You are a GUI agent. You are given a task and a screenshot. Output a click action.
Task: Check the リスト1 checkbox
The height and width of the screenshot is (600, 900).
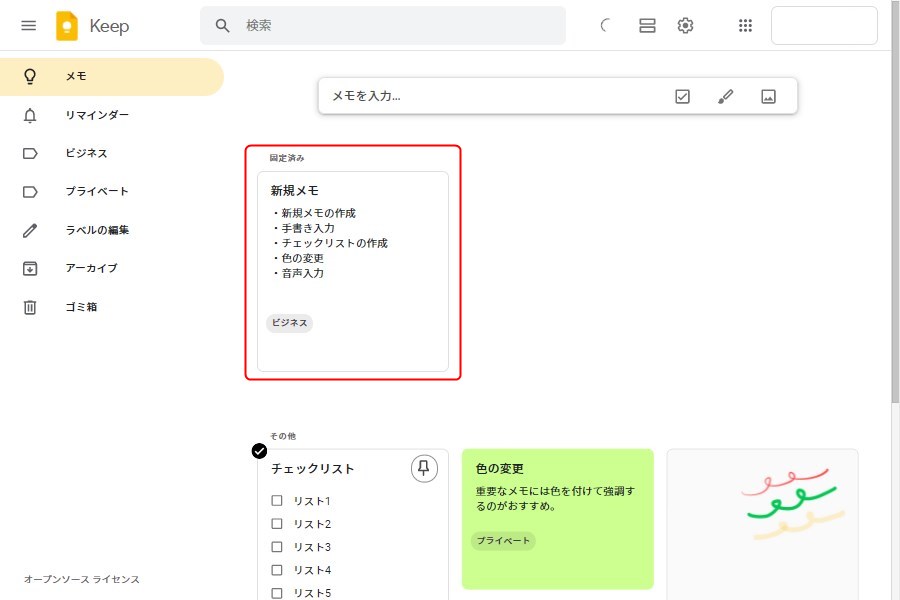click(277, 501)
